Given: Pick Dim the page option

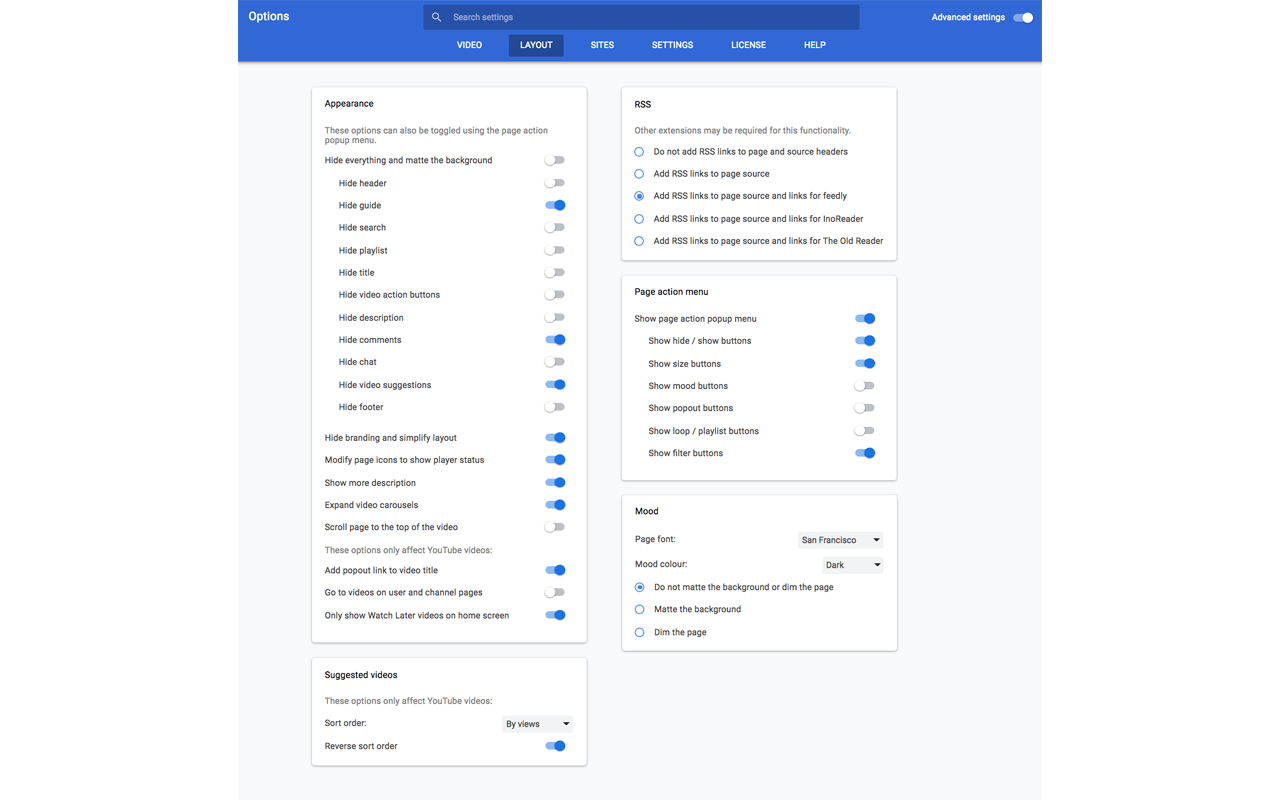Looking at the screenshot, I should [639, 632].
